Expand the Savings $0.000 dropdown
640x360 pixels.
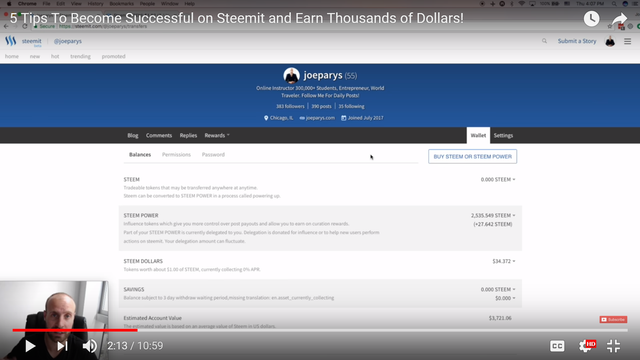tap(505, 298)
